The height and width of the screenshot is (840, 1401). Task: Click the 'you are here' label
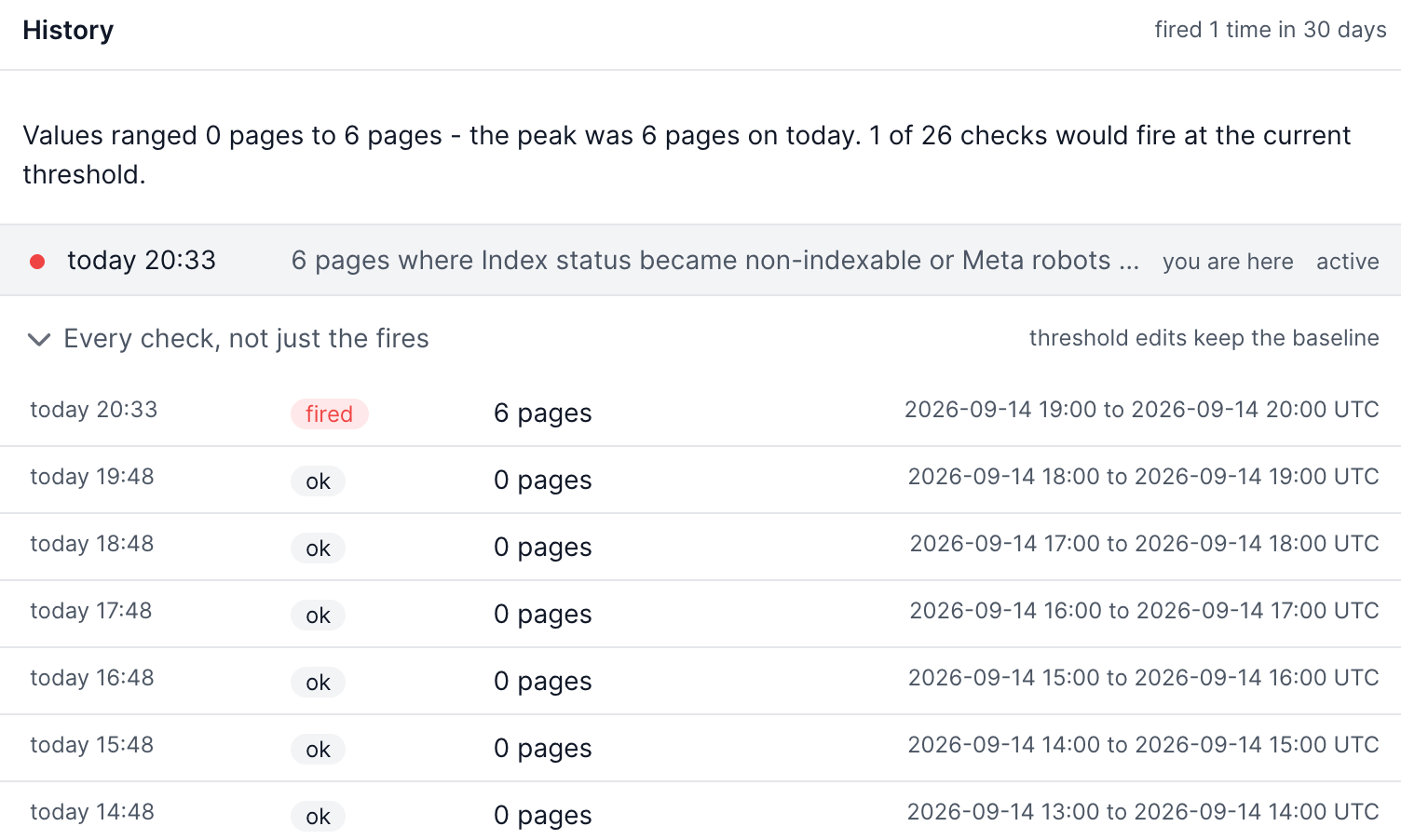click(x=1228, y=262)
